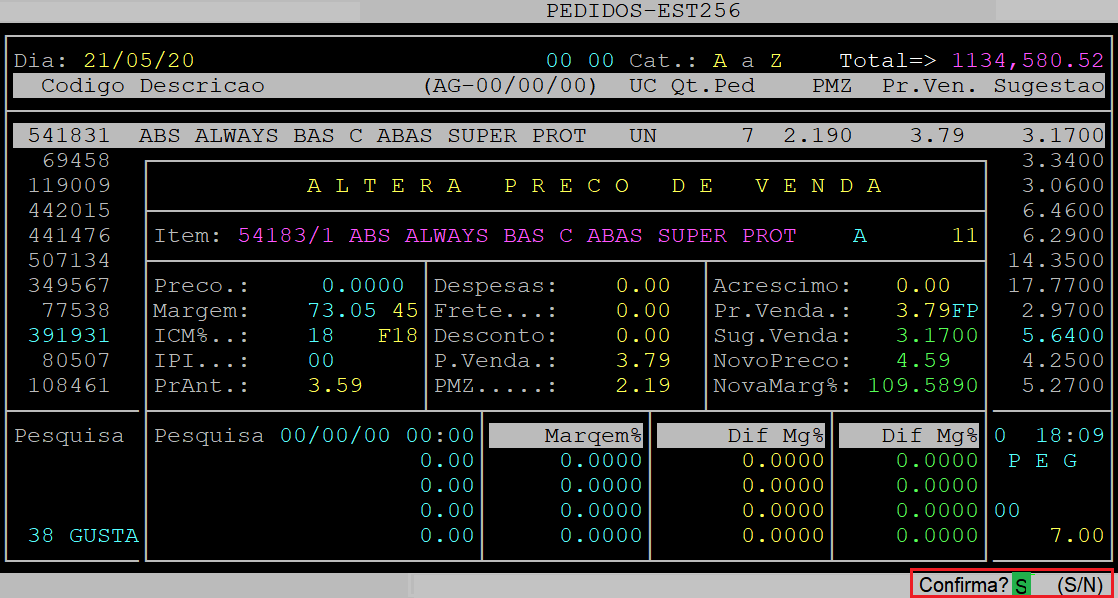The width and height of the screenshot is (1118, 598).
Task: Click the PrAnt value 3.59
Action: point(334,385)
